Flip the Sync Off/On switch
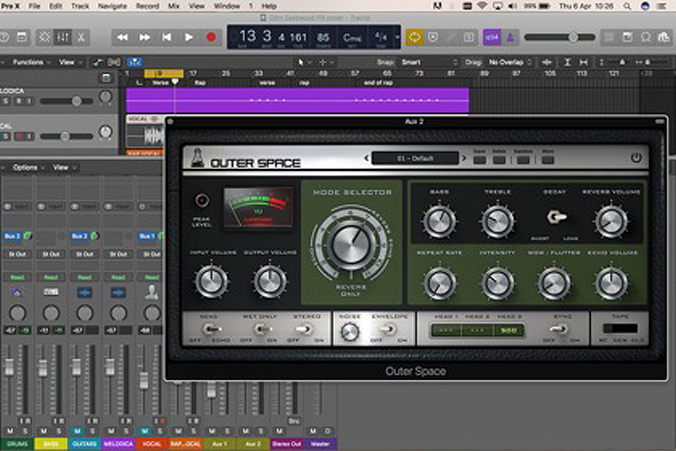The image size is (676, 451). click(560, 330)
